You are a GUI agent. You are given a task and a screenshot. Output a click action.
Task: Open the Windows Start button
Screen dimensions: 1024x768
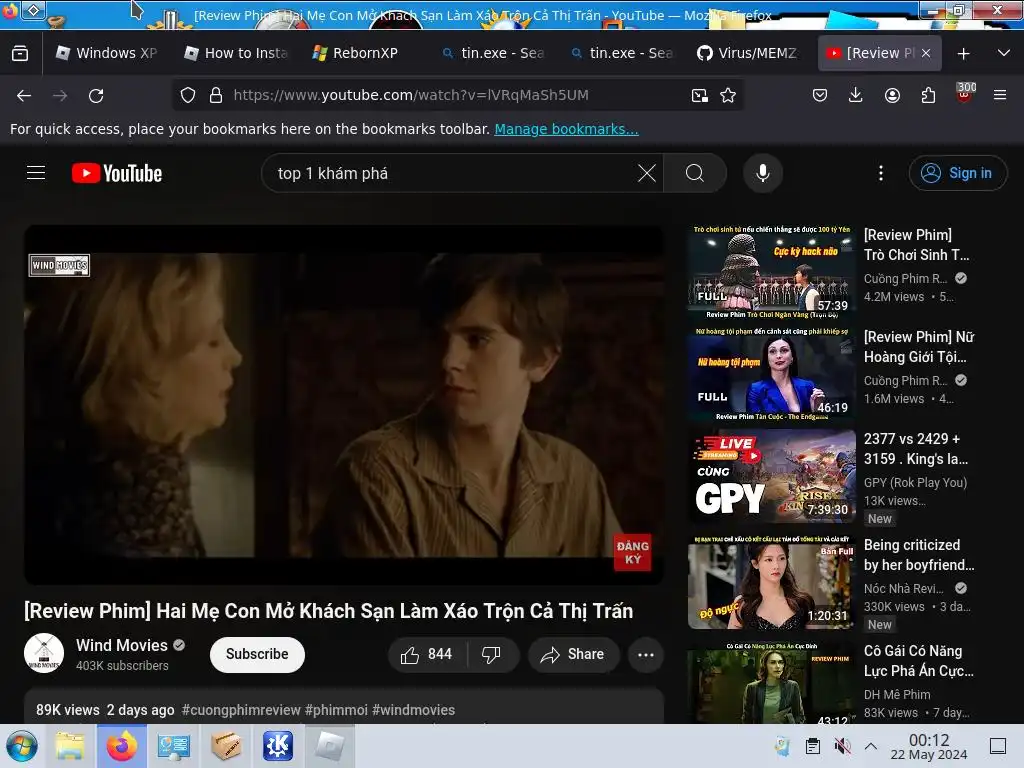coord(22,746)
